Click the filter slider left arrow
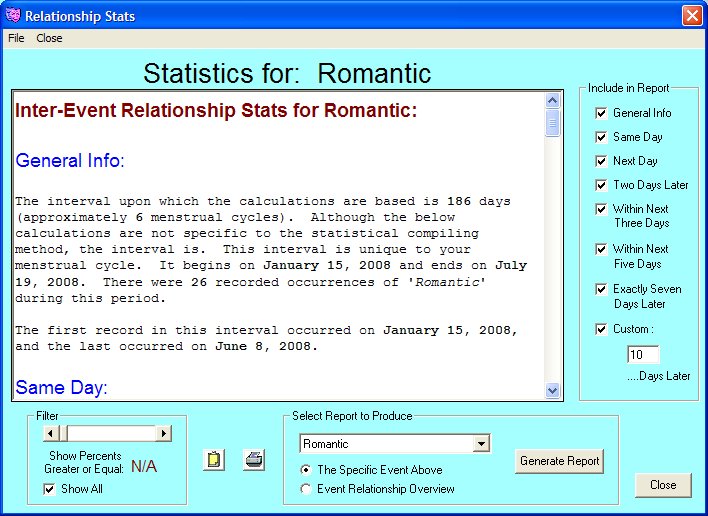This screenshot has width=708, height=516. tap(51, 433)
